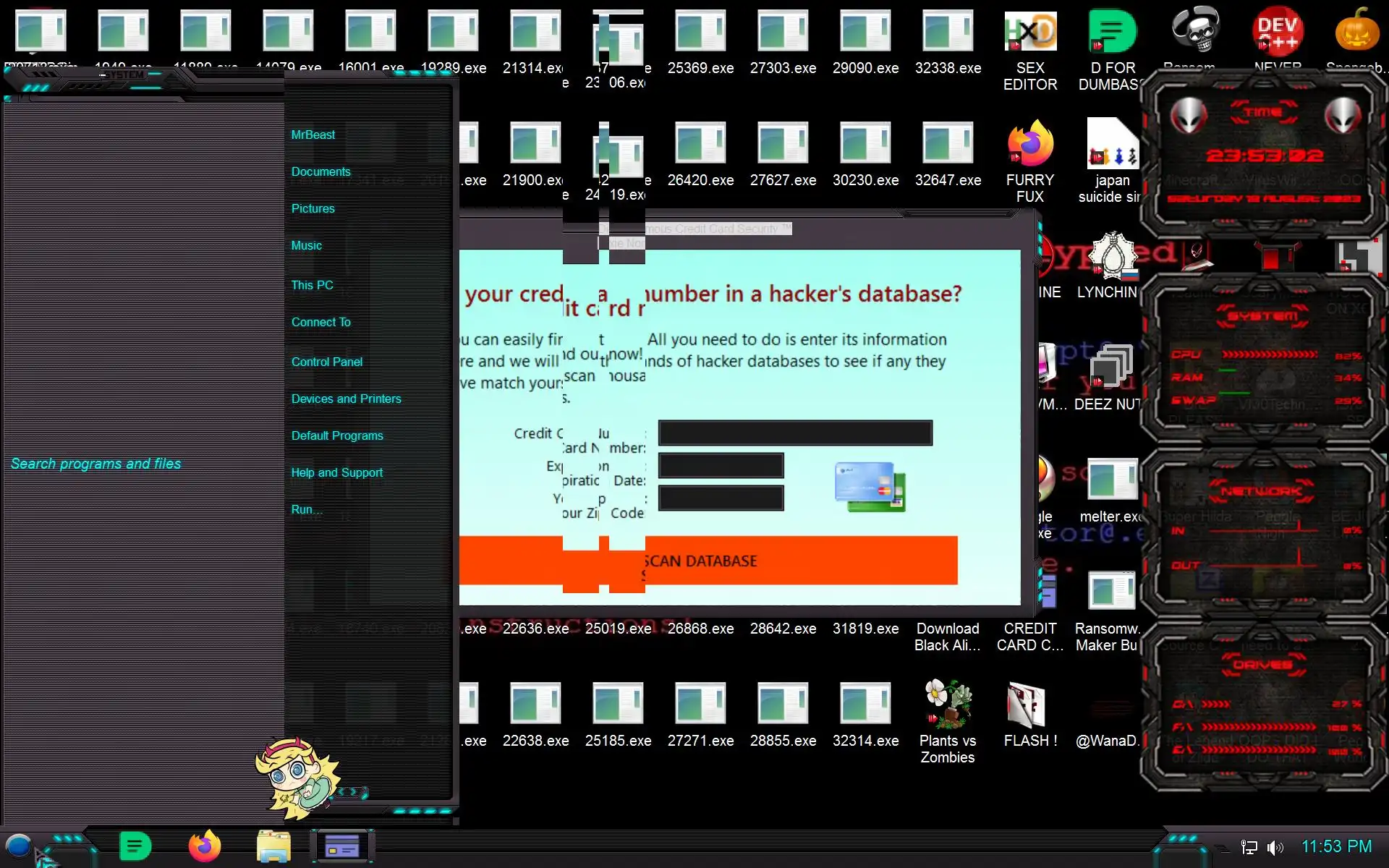Click the credit card app taskbar button
Image resolution: width=1389 pixels, height=868 pixels.
click(x=342, y=846)
